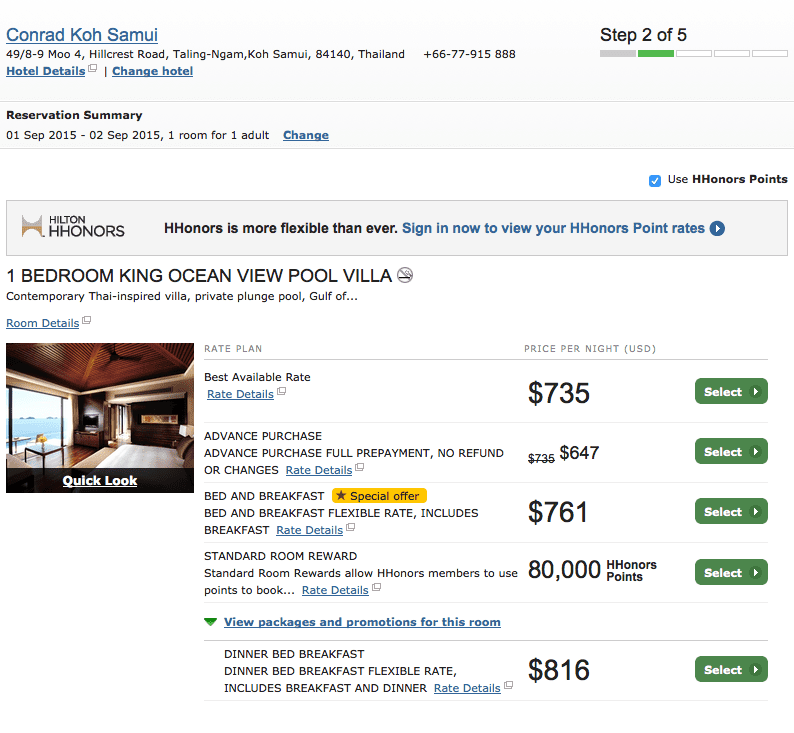Viewport: 794px width, 733px height.
Task: Click popup icon beside Dinner Bed Breakfast Rate Details
Action: pos(508,685)
